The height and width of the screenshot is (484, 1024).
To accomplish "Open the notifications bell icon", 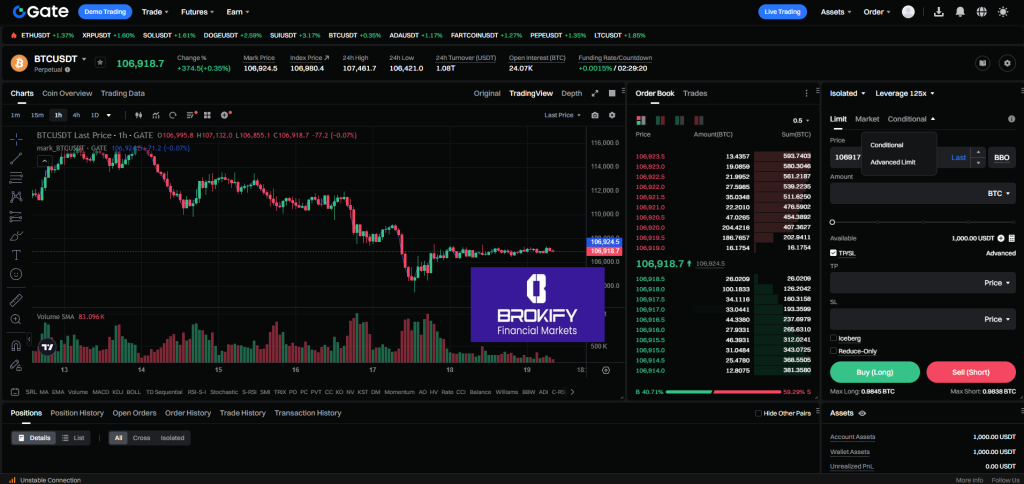I will click(960, 12).
